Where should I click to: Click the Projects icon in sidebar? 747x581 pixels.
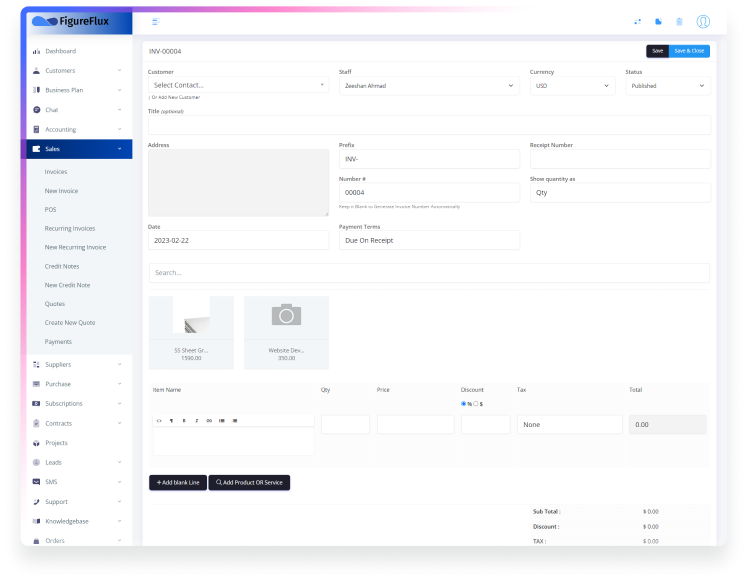[x=36, y=443]
